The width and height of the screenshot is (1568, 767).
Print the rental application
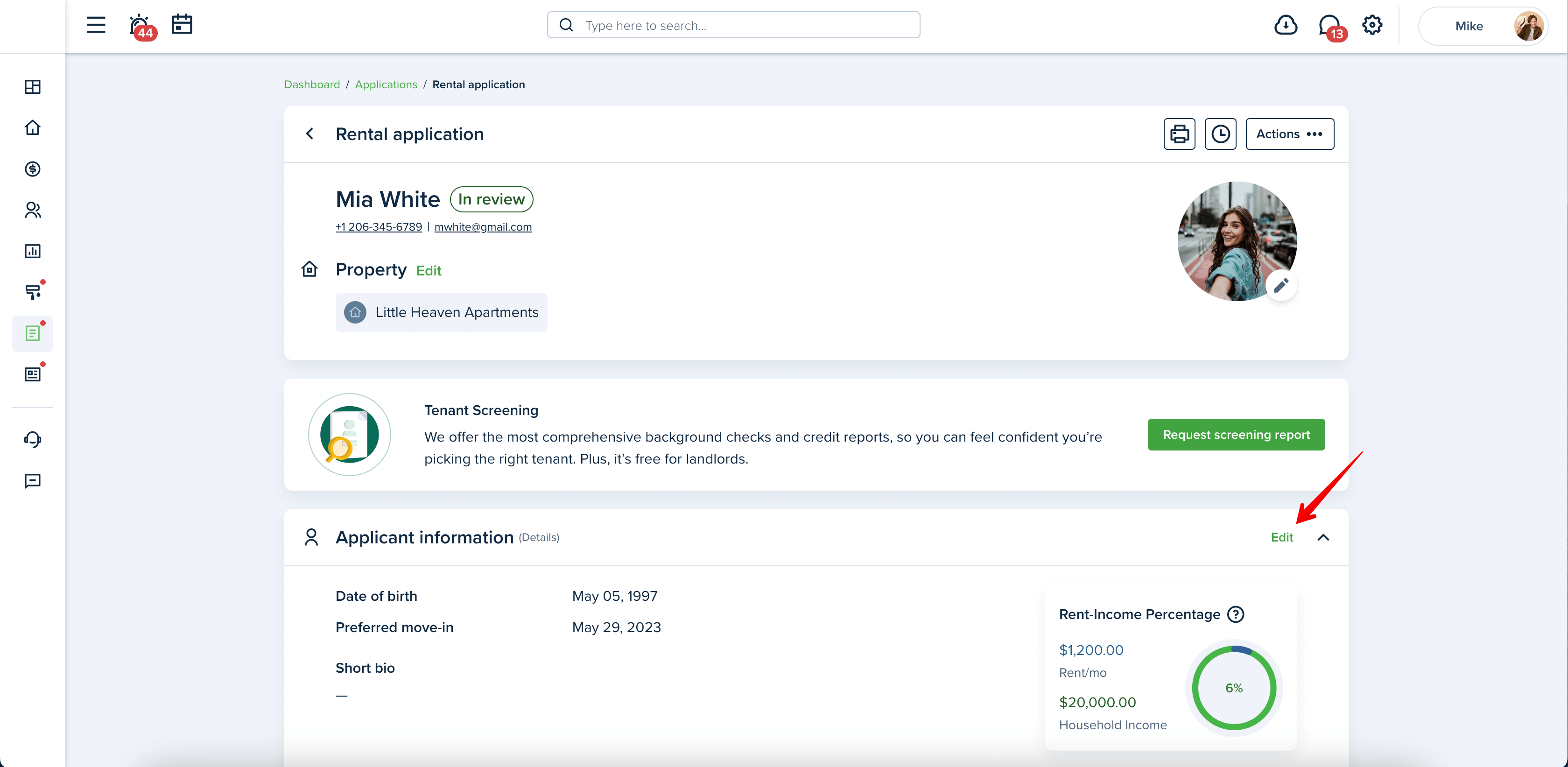coord(1179,134)
